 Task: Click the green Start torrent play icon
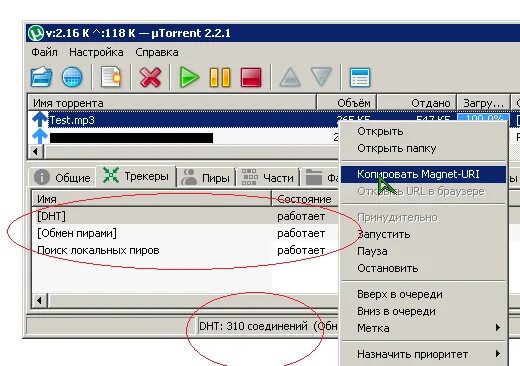pyautogui.click(x=189, y=77)
